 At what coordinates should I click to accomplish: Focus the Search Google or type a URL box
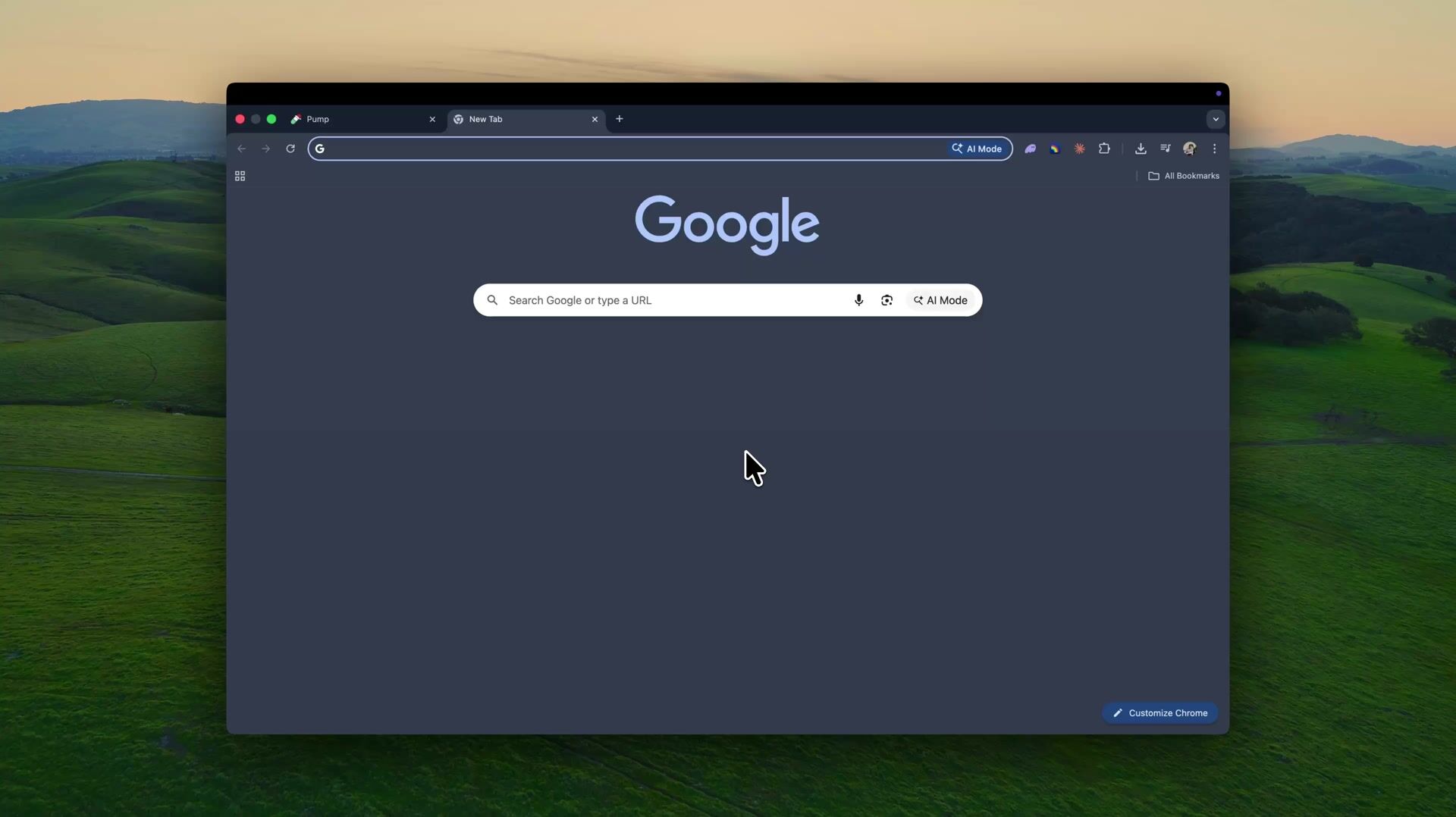coord(728,300)
